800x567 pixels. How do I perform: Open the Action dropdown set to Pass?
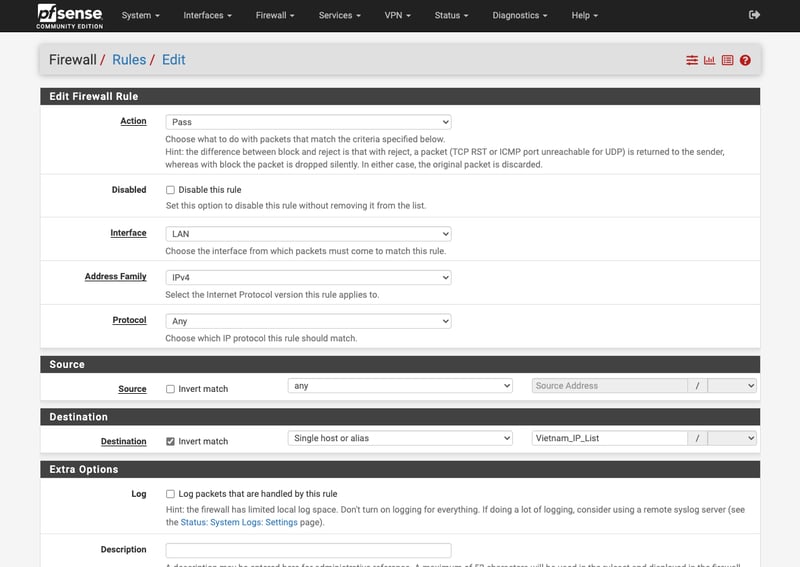point(308,122)
